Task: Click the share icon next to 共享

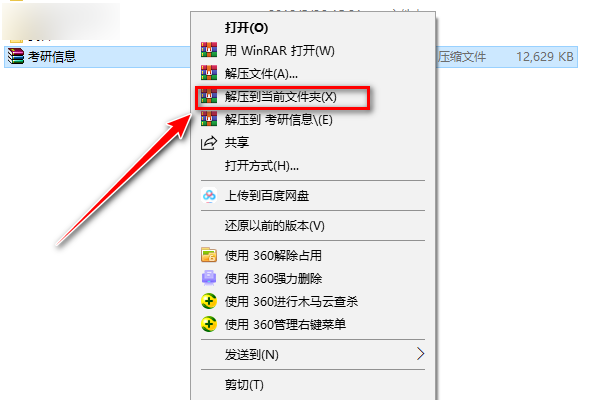Action: [x=209, y=143]
